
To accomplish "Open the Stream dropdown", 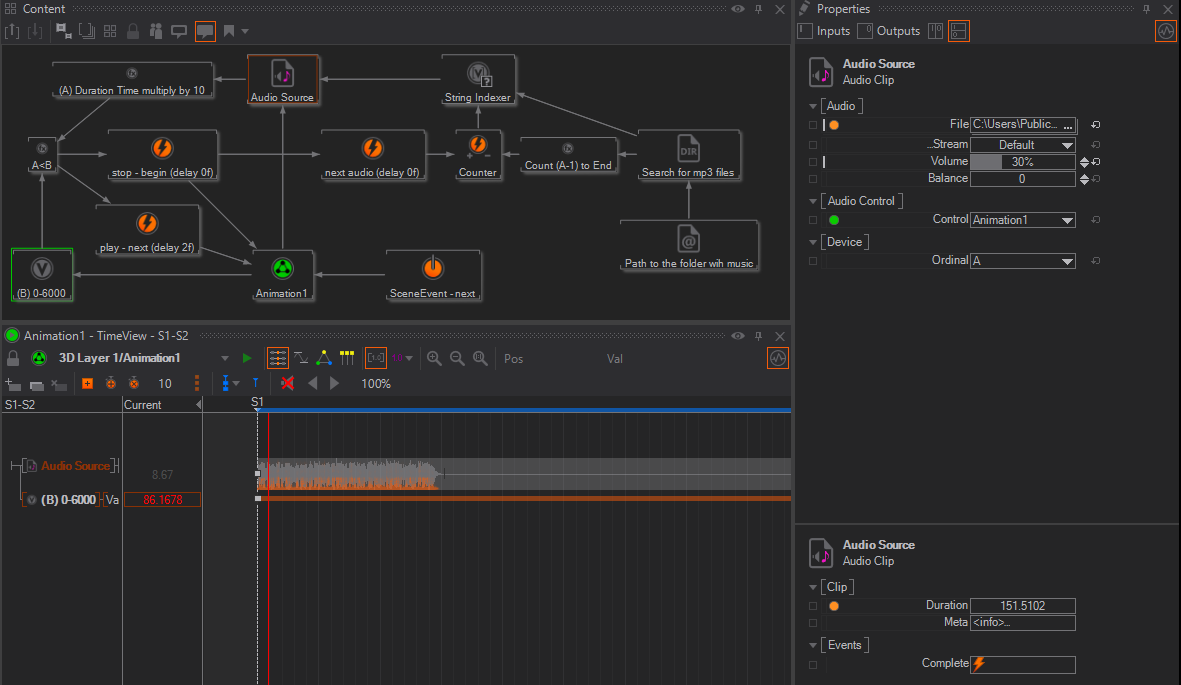I will point(1022,145).
